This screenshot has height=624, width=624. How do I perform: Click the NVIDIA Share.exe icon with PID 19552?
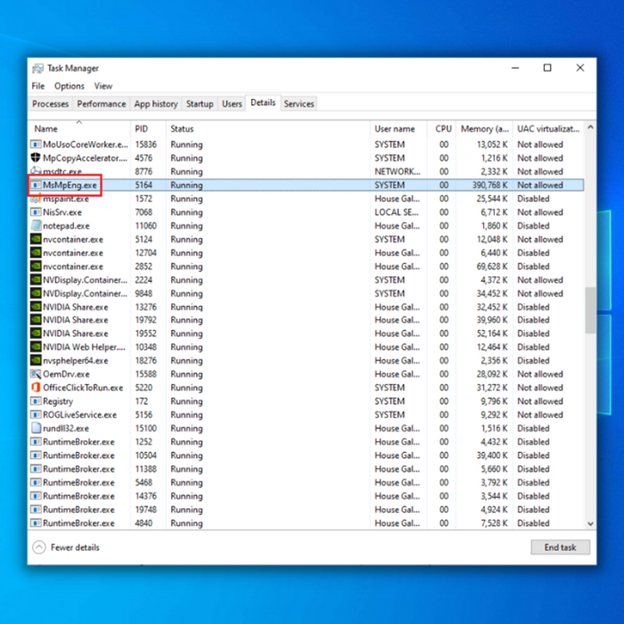pos(36,333)
